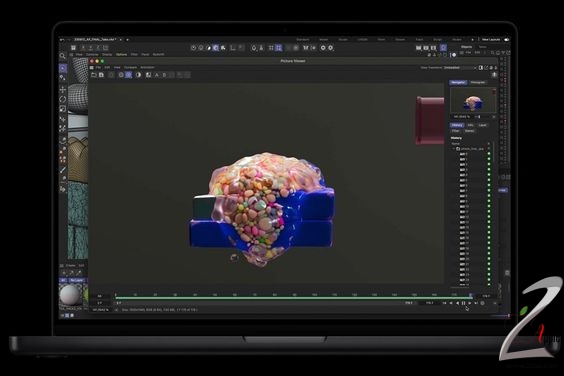This screenshot has width=564, height=376.
Task: Select the Stereo tab
Action: click(469, 131)
